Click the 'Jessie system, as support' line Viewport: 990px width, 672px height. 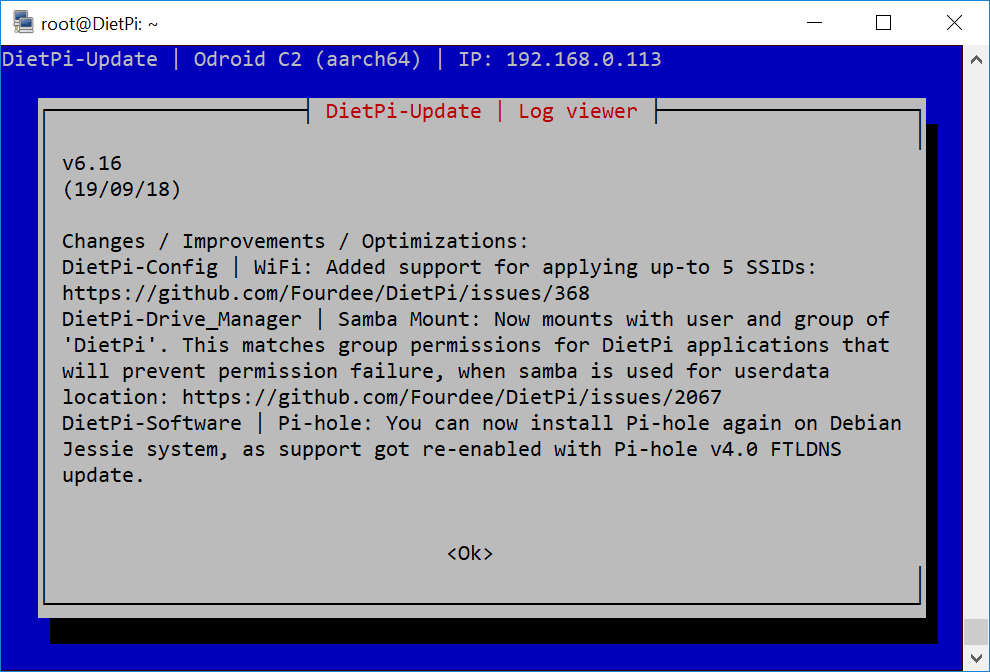click(x=451, y=449)
